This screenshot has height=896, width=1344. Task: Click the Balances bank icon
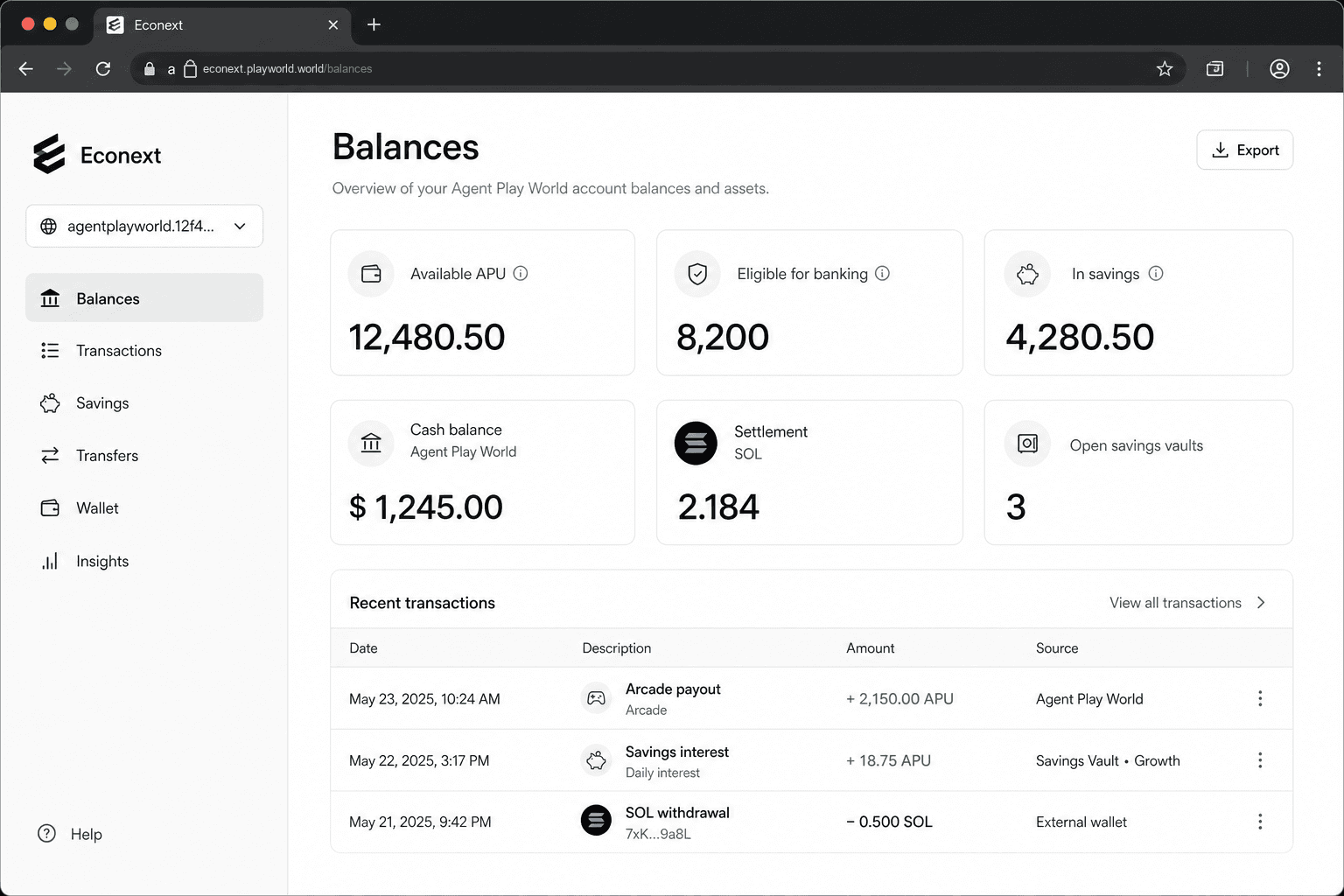(50, 298)
